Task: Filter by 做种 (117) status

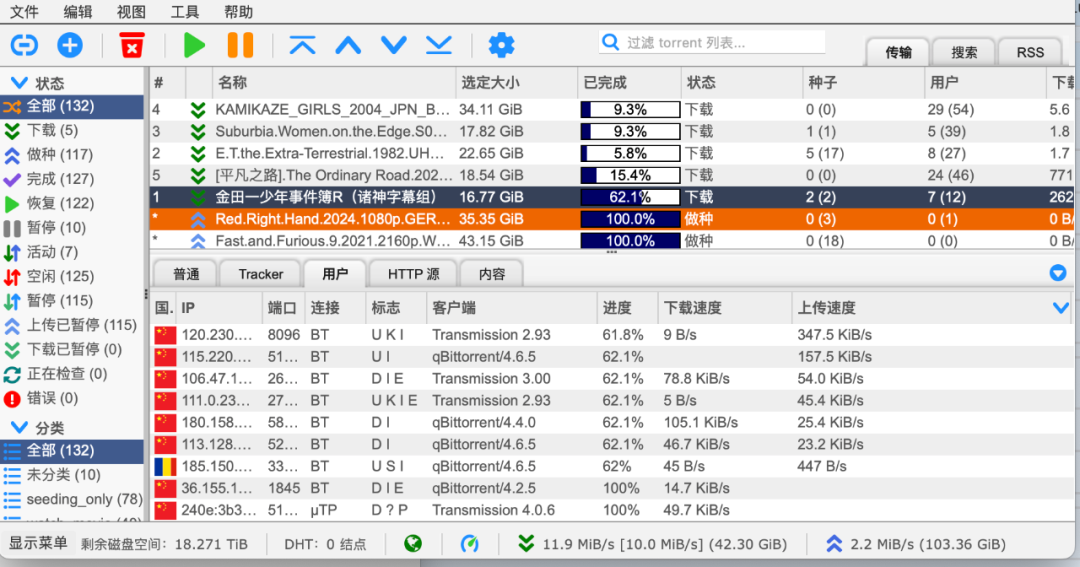Action: 72,155
